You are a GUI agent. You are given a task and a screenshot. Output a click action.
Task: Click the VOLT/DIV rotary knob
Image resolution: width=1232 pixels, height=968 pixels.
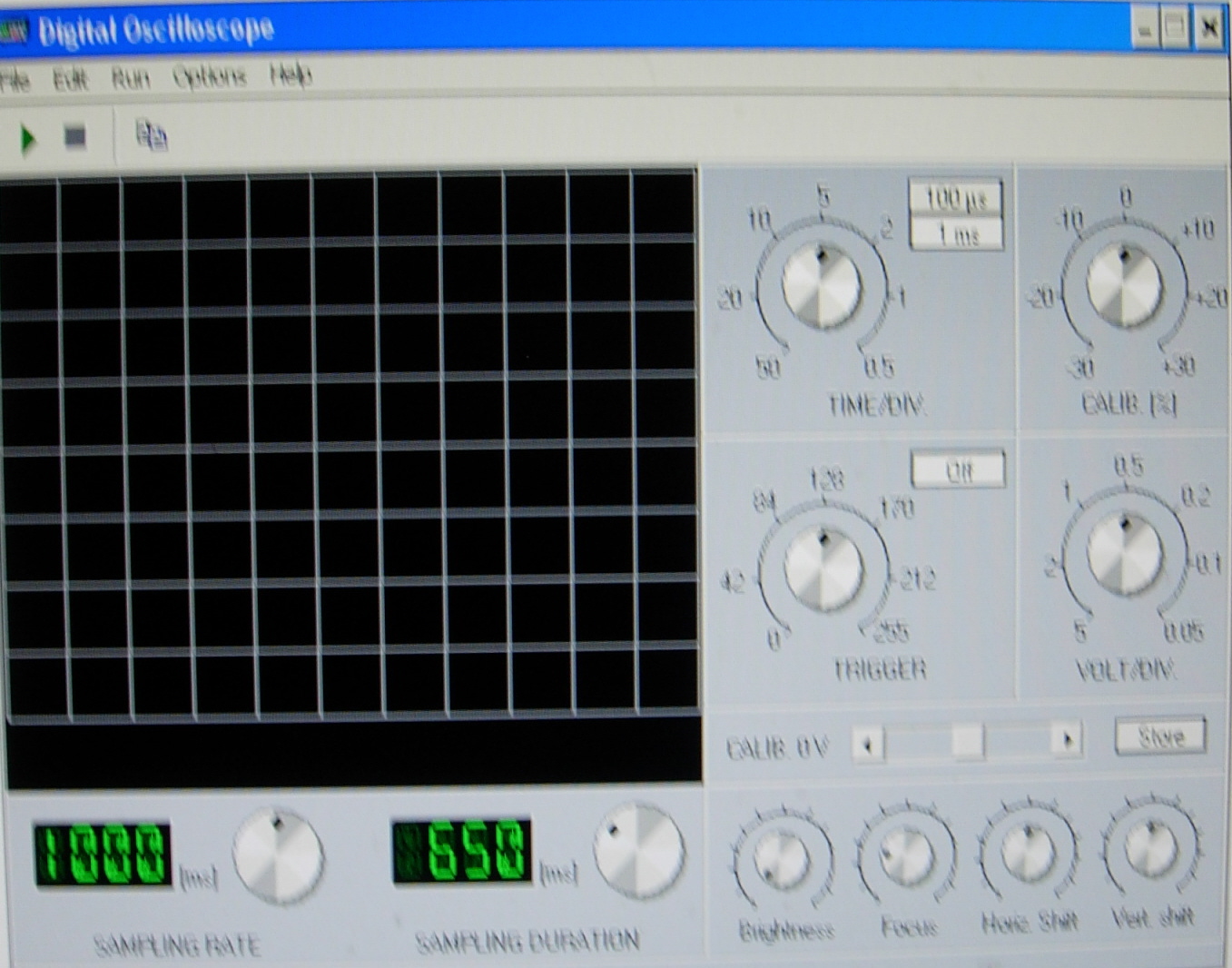[1124, 555]
